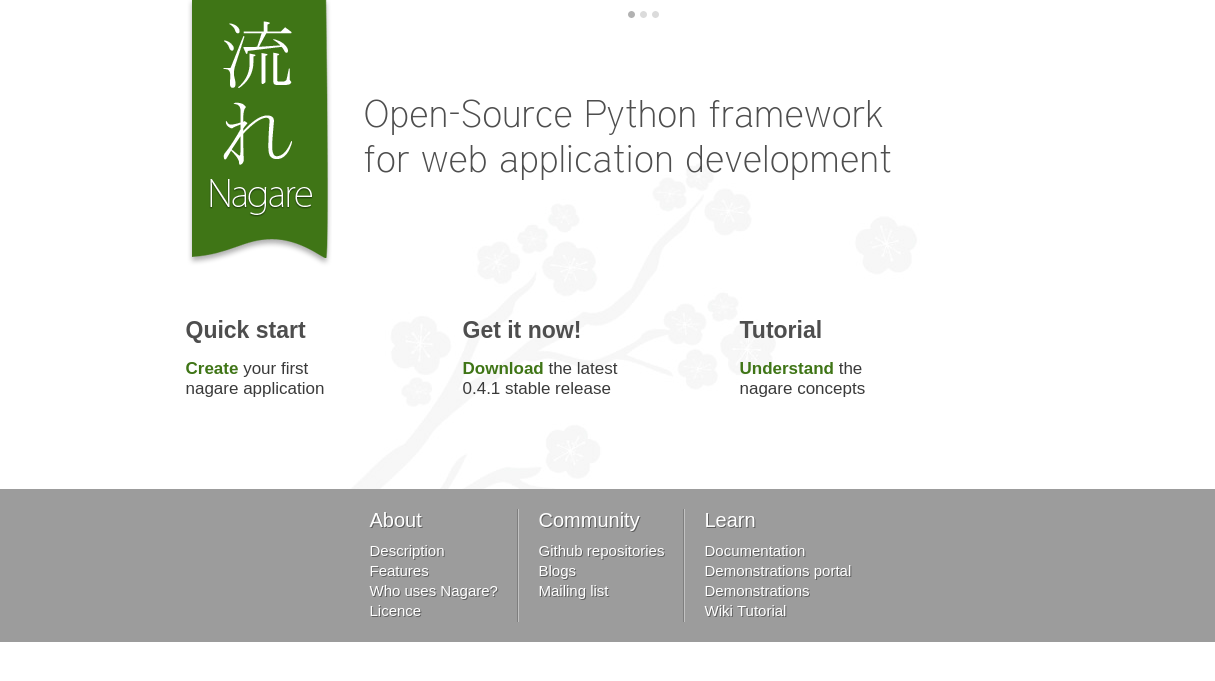Click the green Nagare logo banner
1215x681 pixels.
(260, 130)
